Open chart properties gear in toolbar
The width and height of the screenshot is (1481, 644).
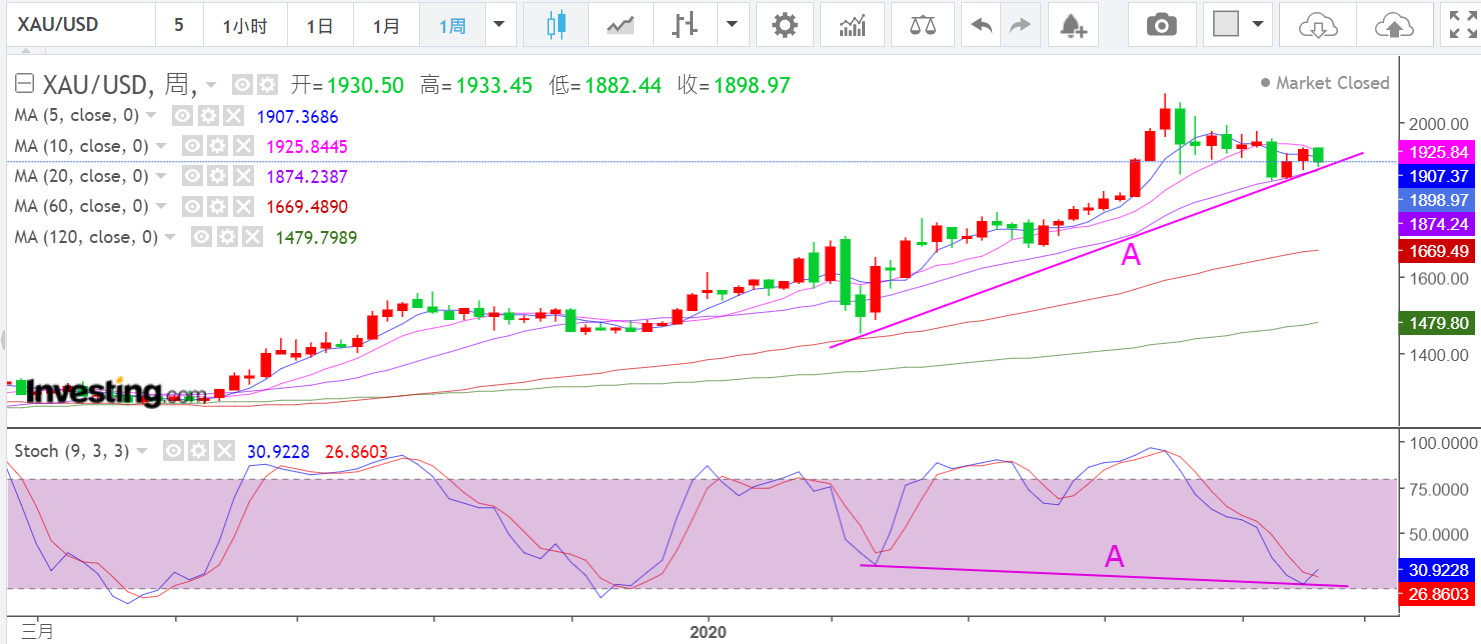coord(786,25)
